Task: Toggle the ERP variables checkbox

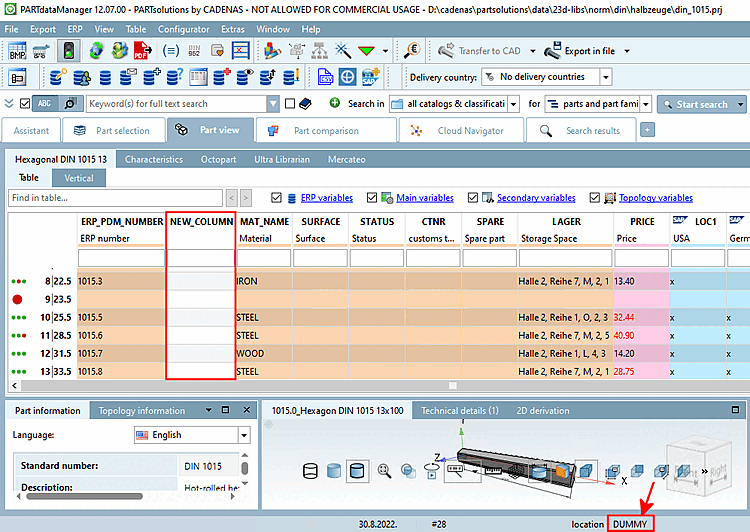Action: pos(277,198)
